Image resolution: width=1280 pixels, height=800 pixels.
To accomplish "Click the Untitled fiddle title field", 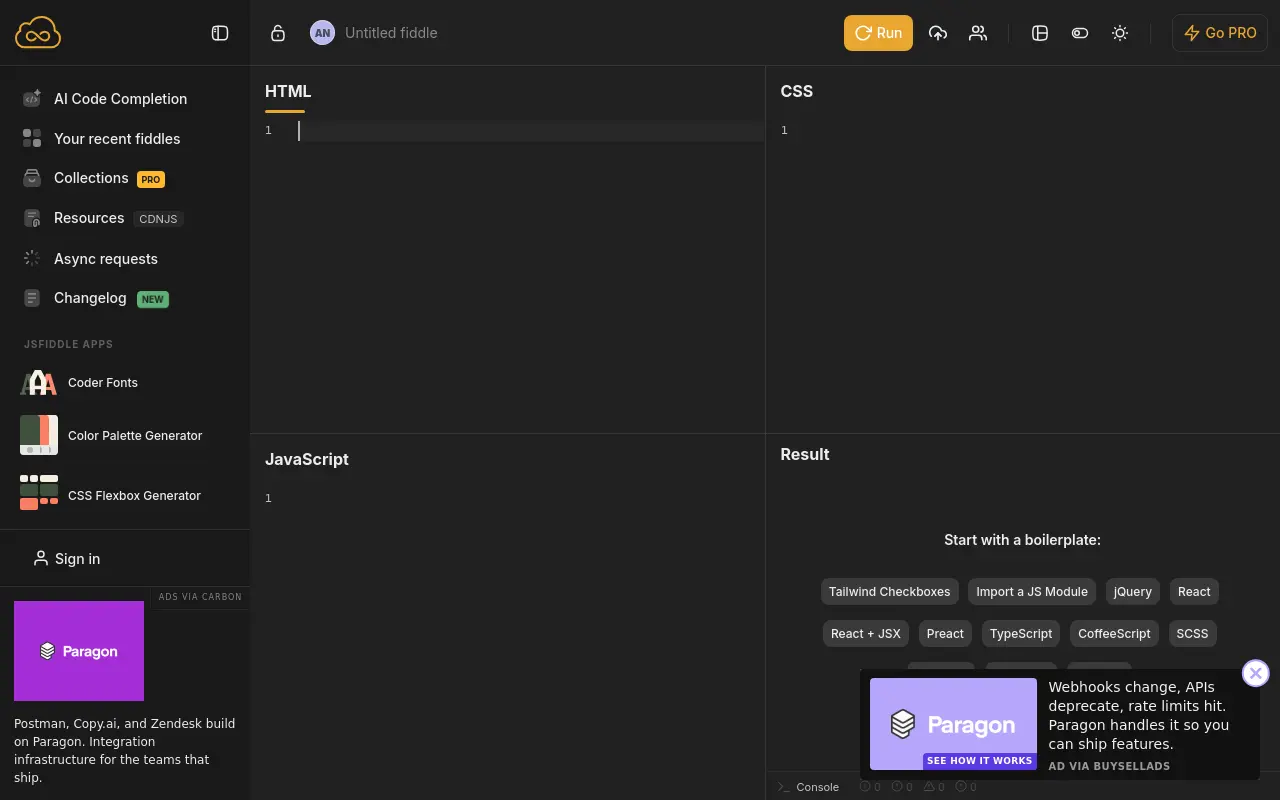I will coord(391,33).
